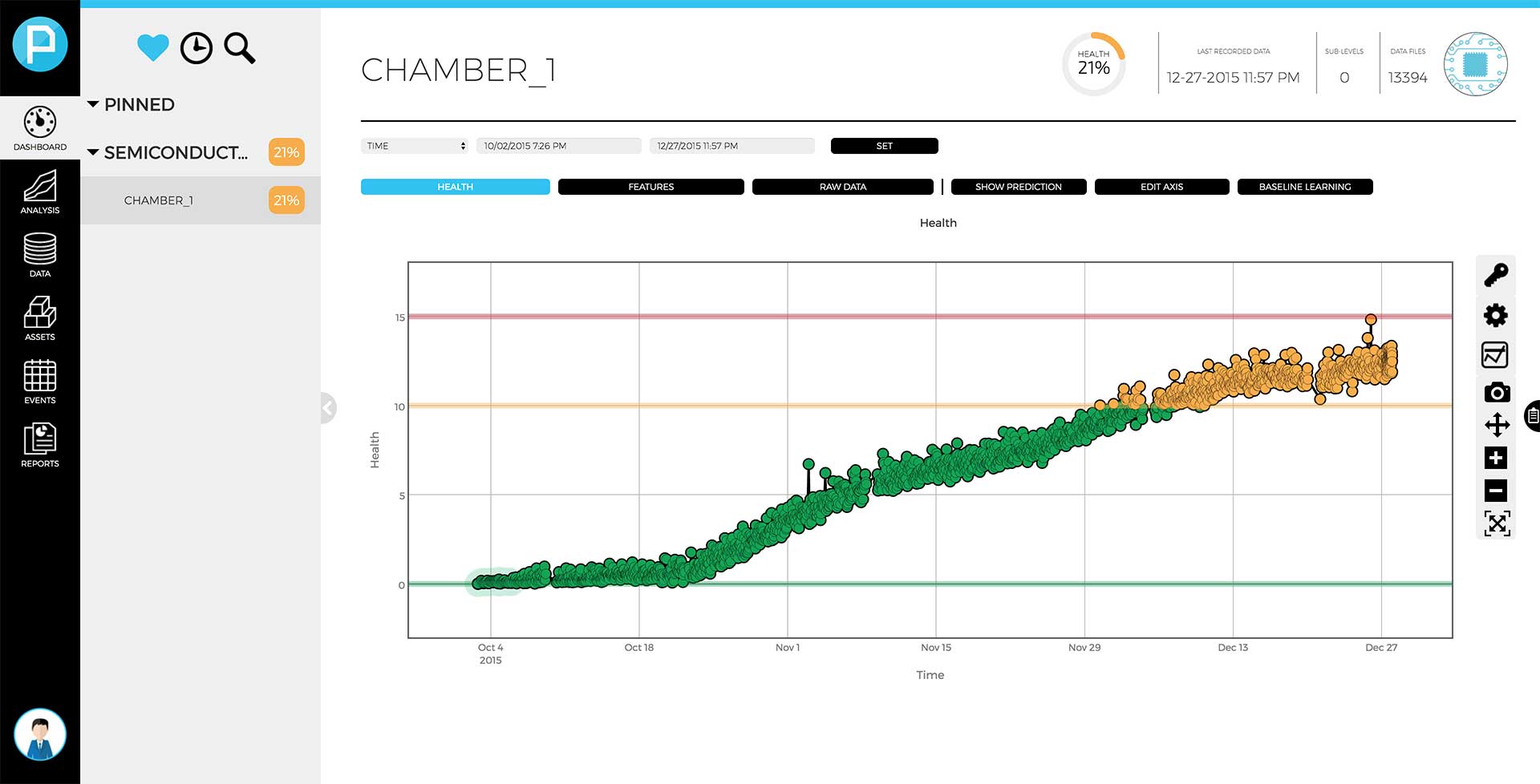This screenshot has width=1540, height=784.
Task: Switch to the Features tab
Action: 650,187
